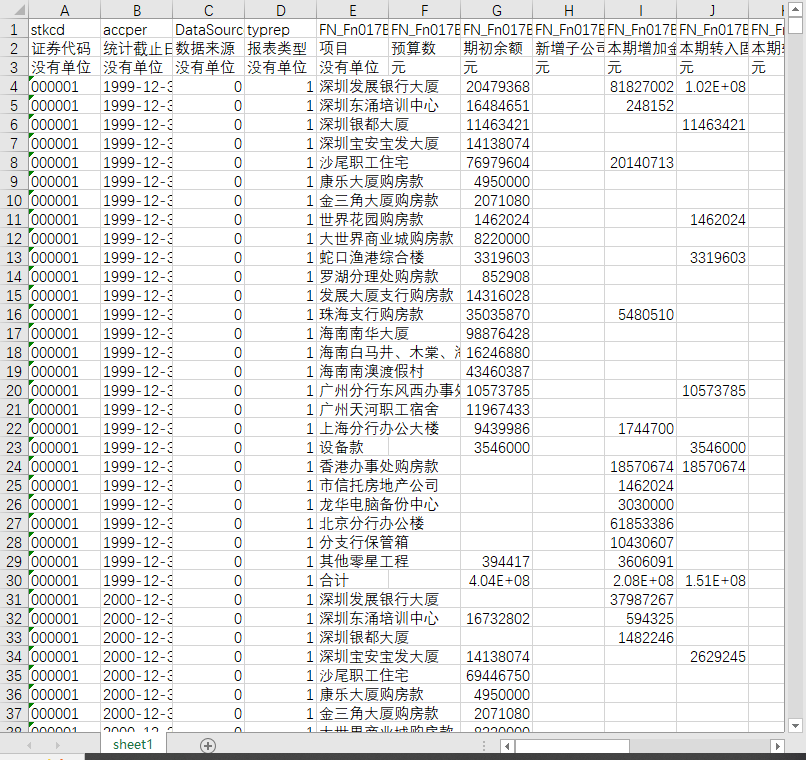Click value 98876428 in column G
Screen dimensions: 806x760
coord(496,333)
